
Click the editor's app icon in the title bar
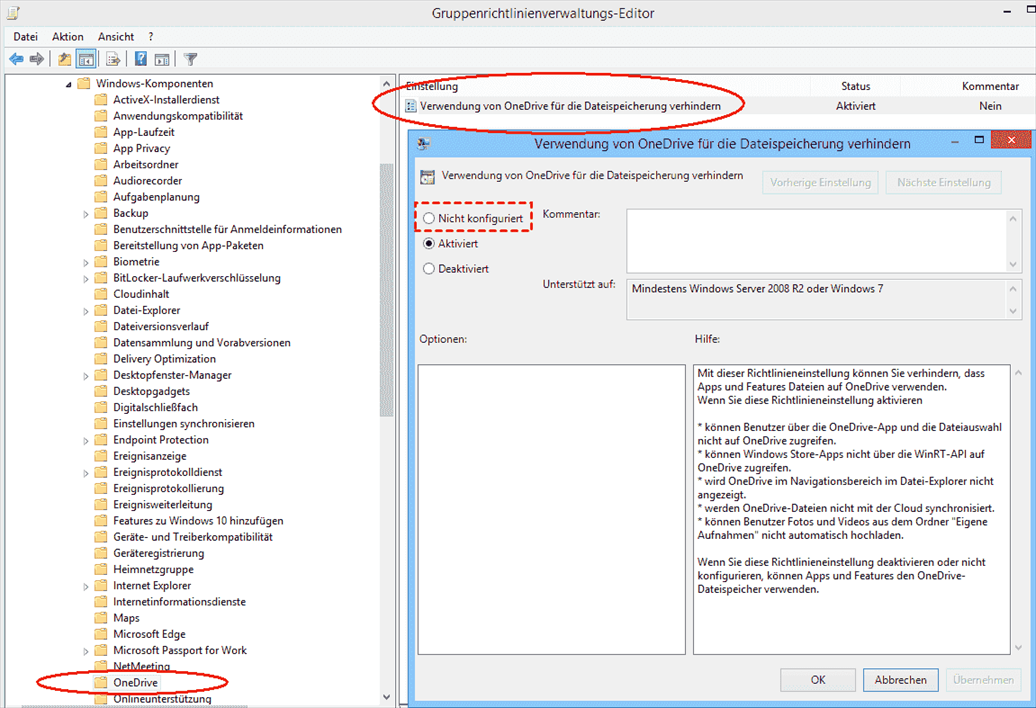[13, 13]
